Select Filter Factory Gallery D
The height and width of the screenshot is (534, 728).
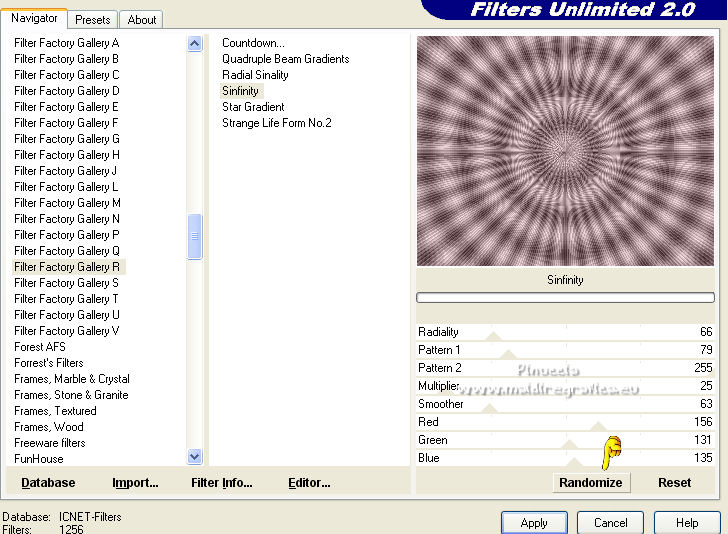(66, 91)
